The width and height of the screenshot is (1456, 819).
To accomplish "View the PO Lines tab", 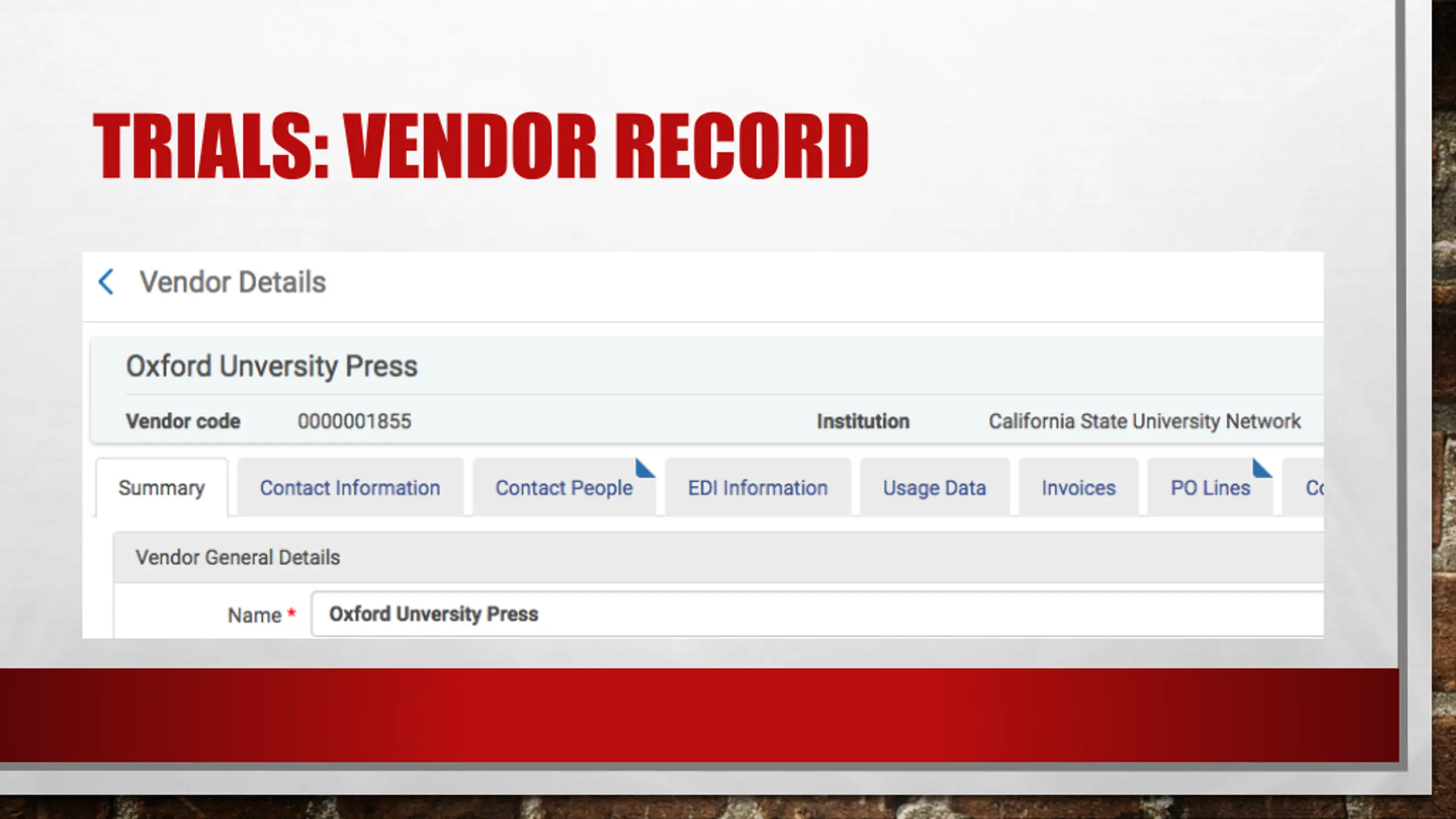I will (1210, 488).
